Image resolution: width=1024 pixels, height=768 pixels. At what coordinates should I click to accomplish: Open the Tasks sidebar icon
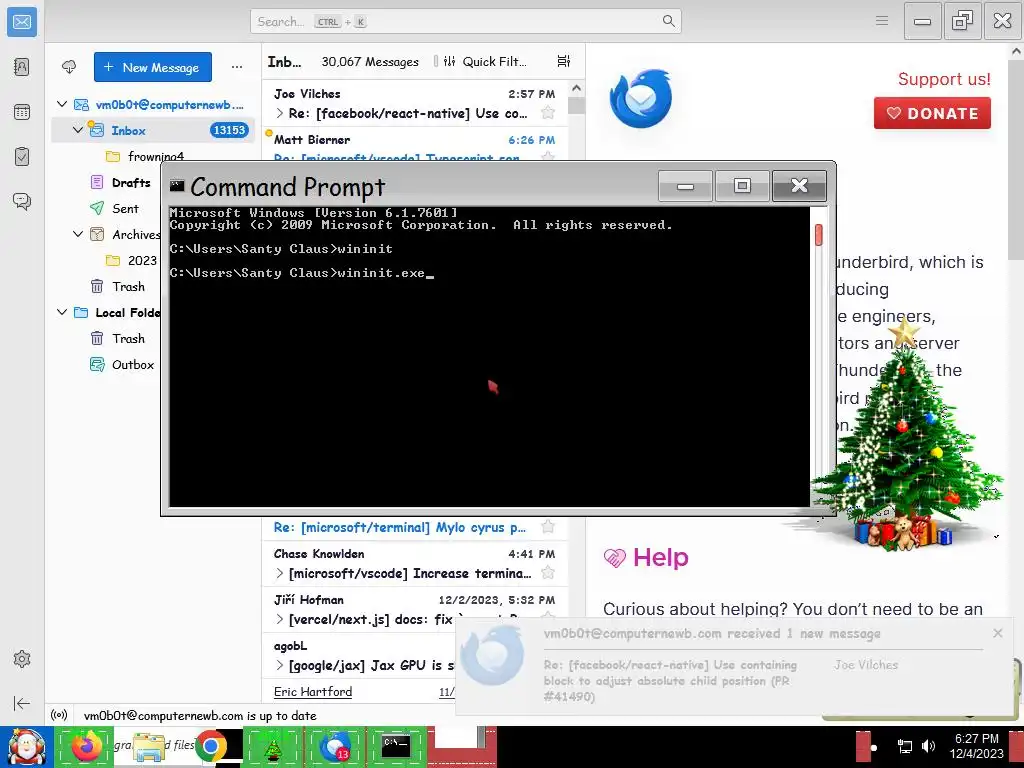click(22, 157)
